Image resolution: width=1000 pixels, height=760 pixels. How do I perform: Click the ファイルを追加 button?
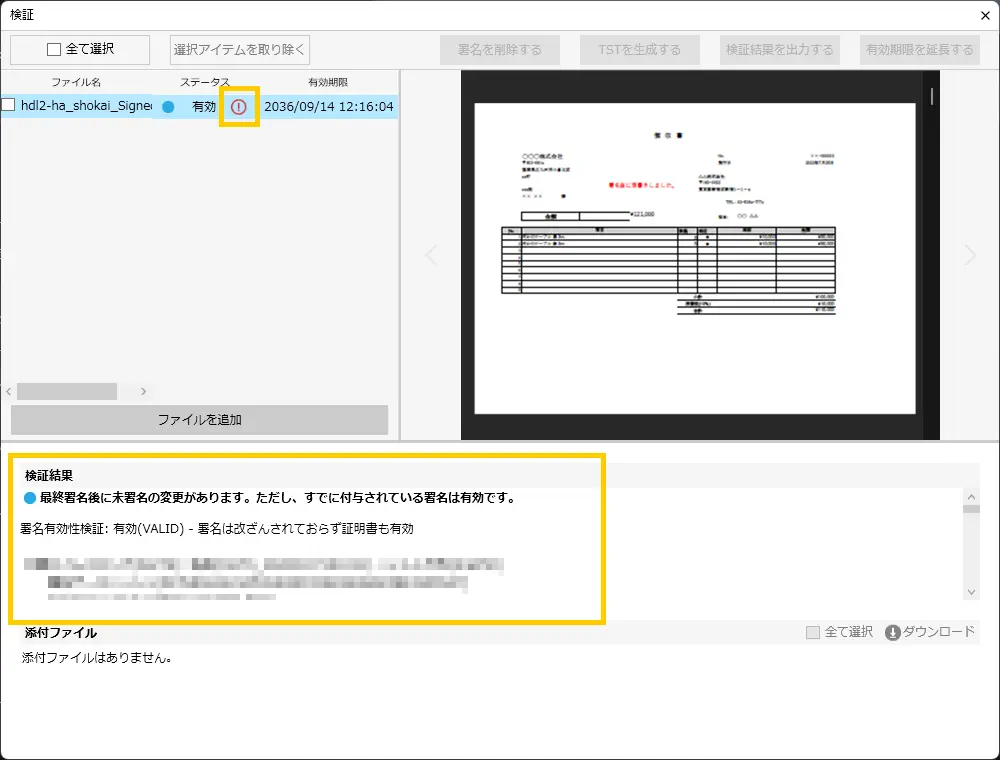click(x=199, y=420)
